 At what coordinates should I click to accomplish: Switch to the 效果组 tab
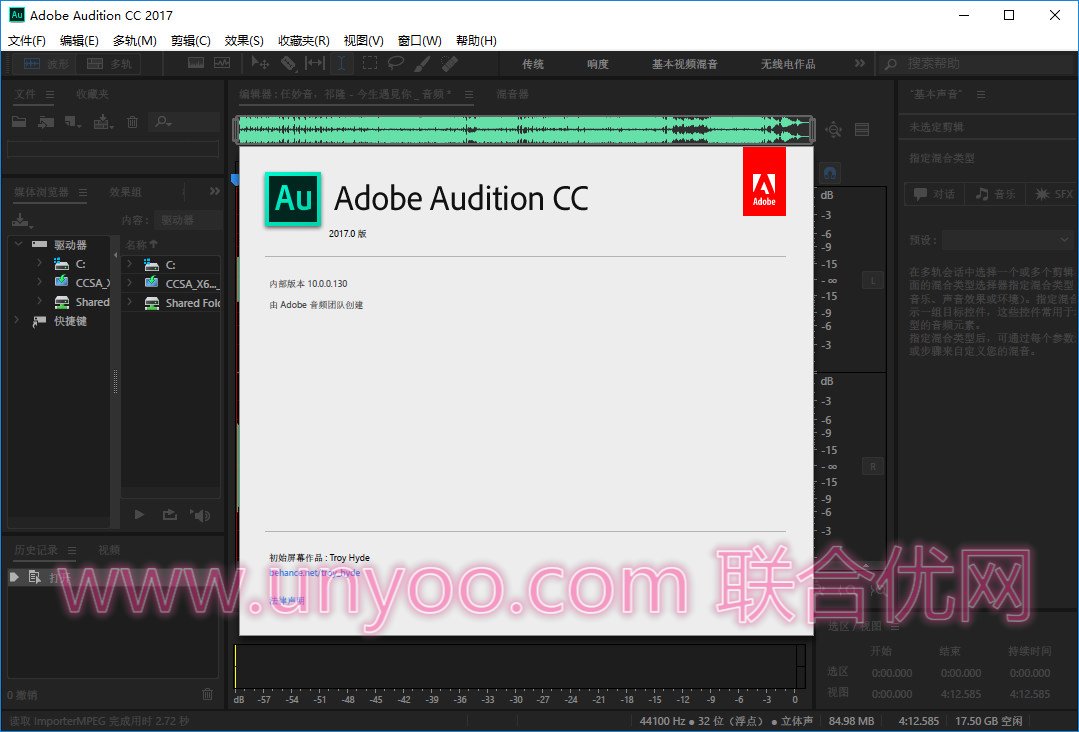point(125,192)
